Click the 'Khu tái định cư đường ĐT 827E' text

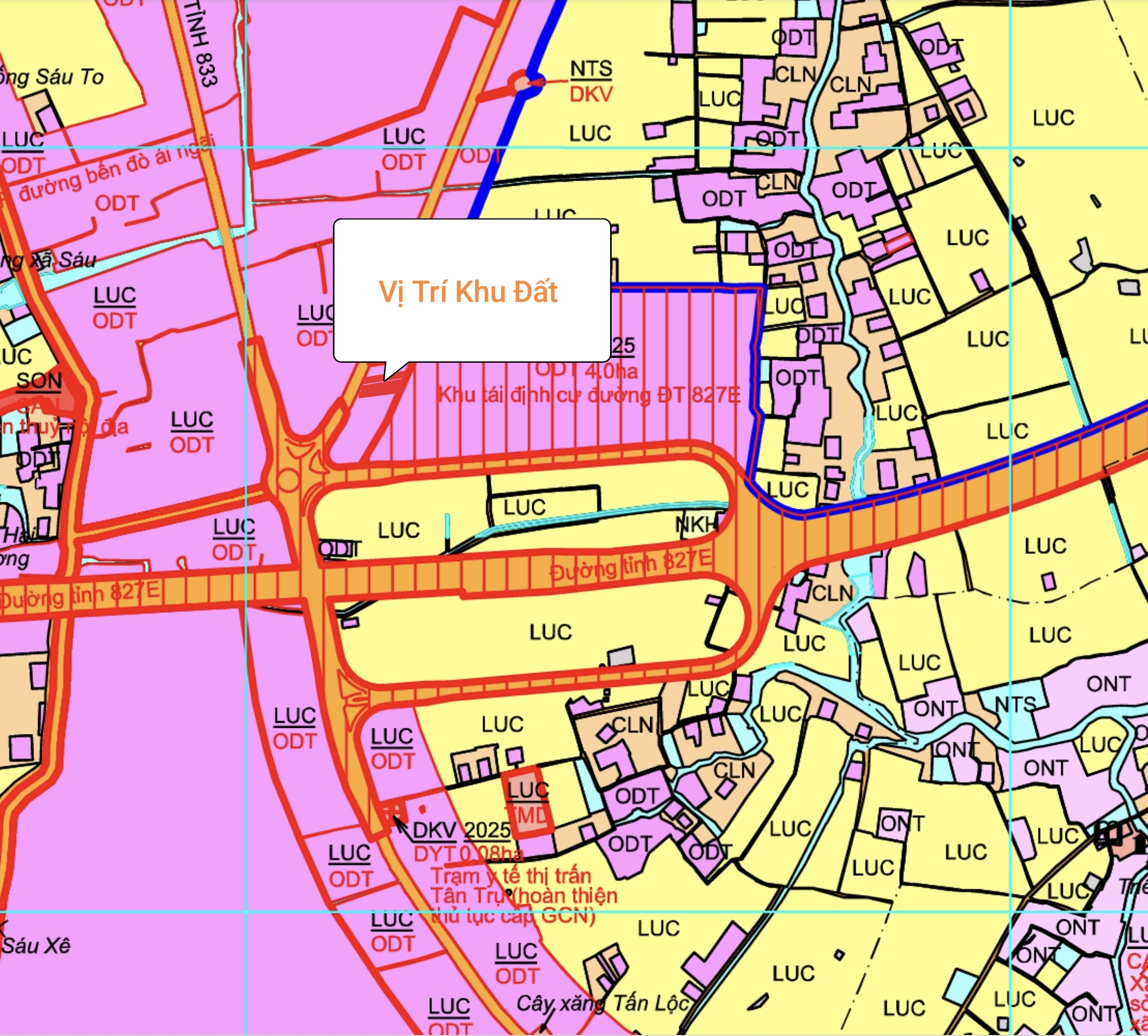[588, 394]
